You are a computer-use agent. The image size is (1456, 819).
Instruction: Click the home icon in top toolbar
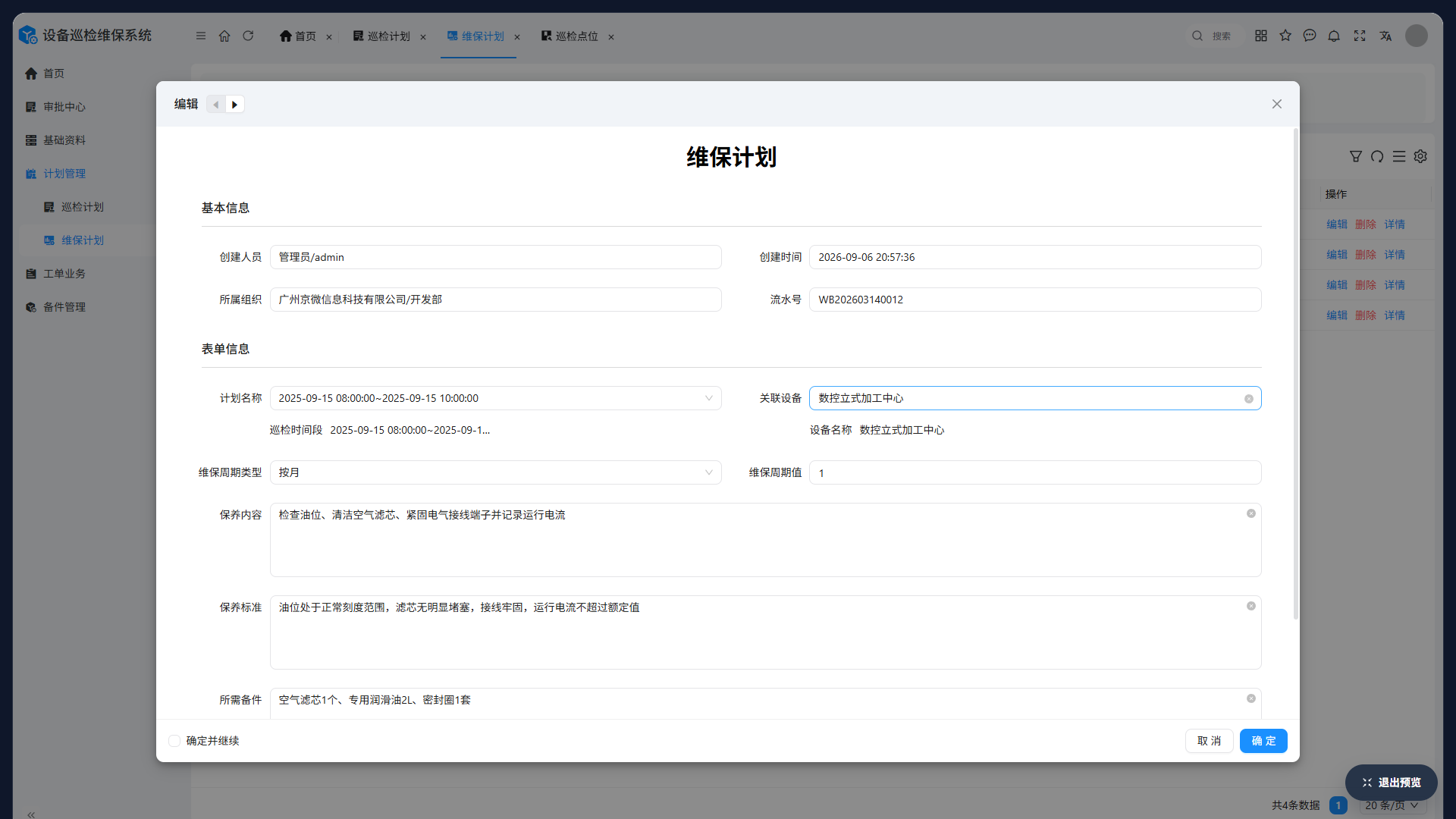click(224, 36)
